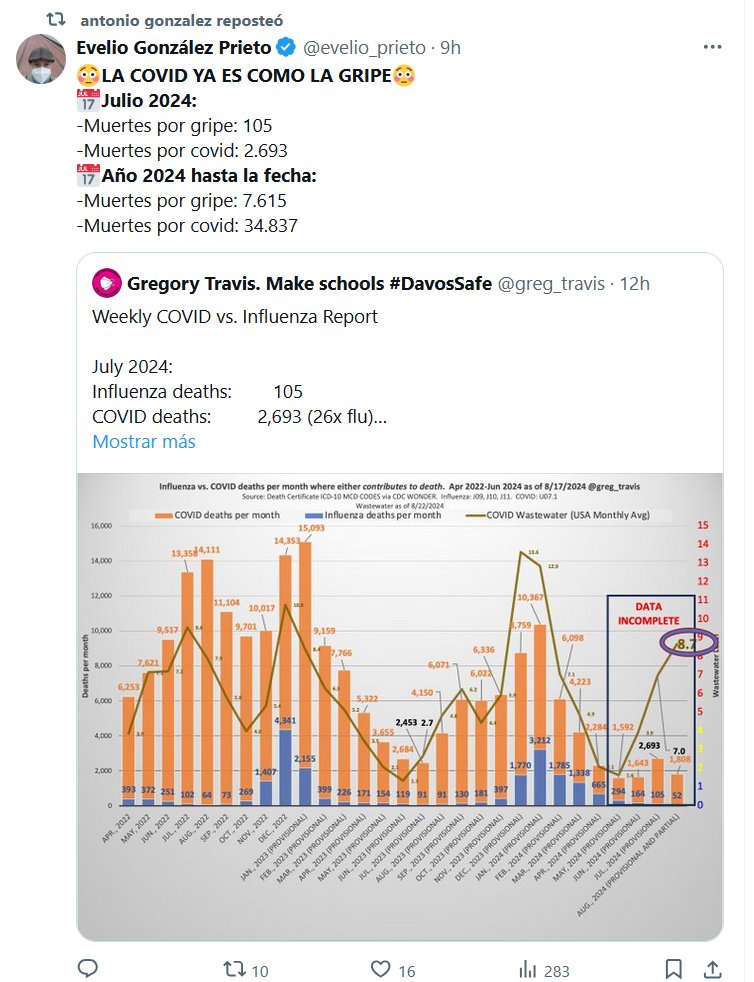
Task: Open Evelio González Prieto's profile picture
Action: 42,58
